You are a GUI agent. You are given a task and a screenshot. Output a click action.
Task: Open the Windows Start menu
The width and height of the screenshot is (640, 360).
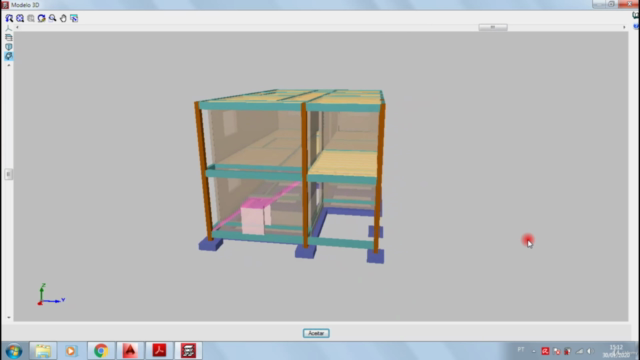click(14, 351)
